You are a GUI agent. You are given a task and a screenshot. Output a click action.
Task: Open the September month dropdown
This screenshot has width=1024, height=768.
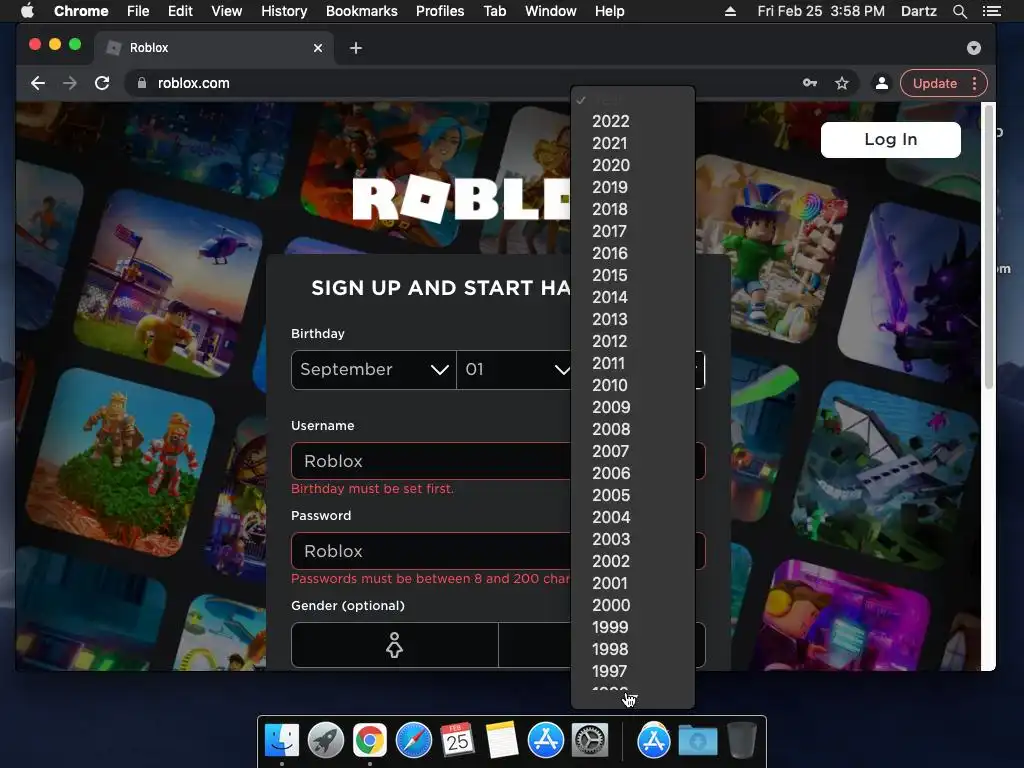pyautogui.click(x=374, y=370)
